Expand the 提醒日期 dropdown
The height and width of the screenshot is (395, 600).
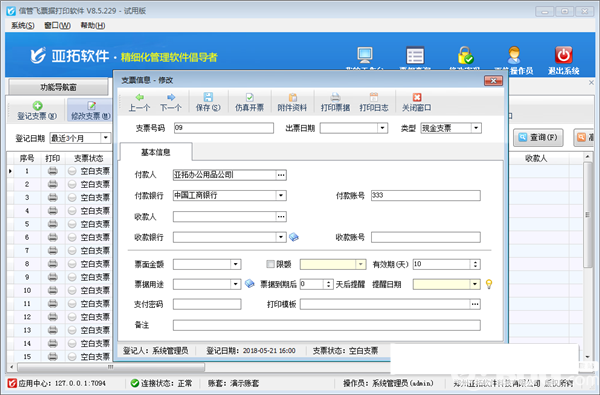(475, 284)
